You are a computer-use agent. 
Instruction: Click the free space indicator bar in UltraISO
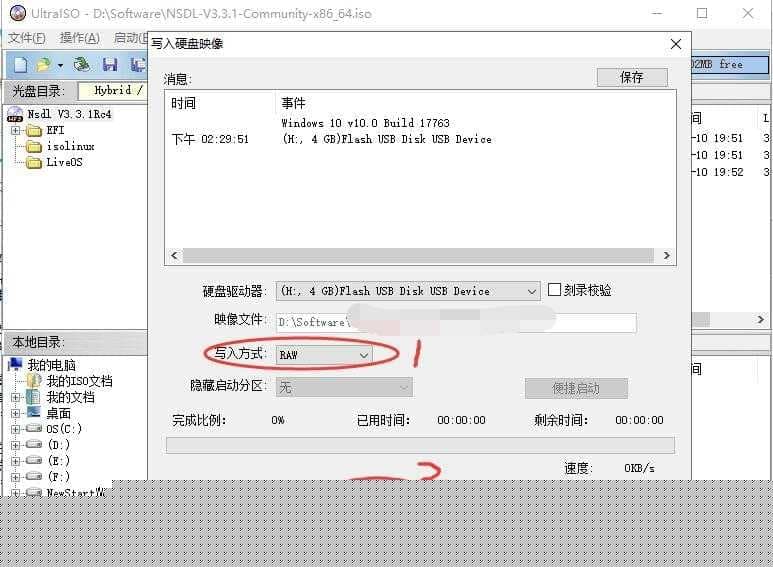(x=730, y=64)
